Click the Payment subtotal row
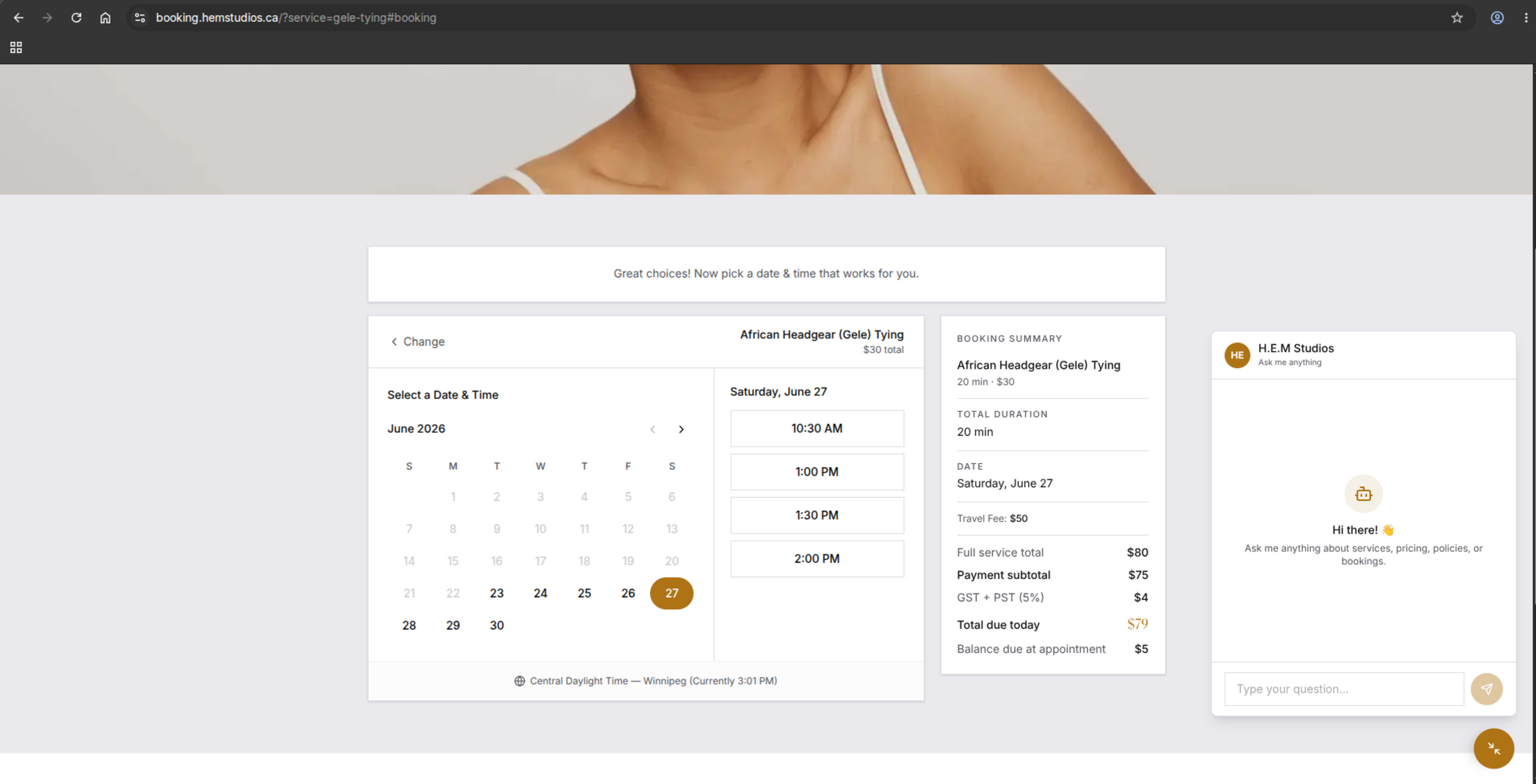This screenshot has width=1536, height=784. coord(1052,575)
